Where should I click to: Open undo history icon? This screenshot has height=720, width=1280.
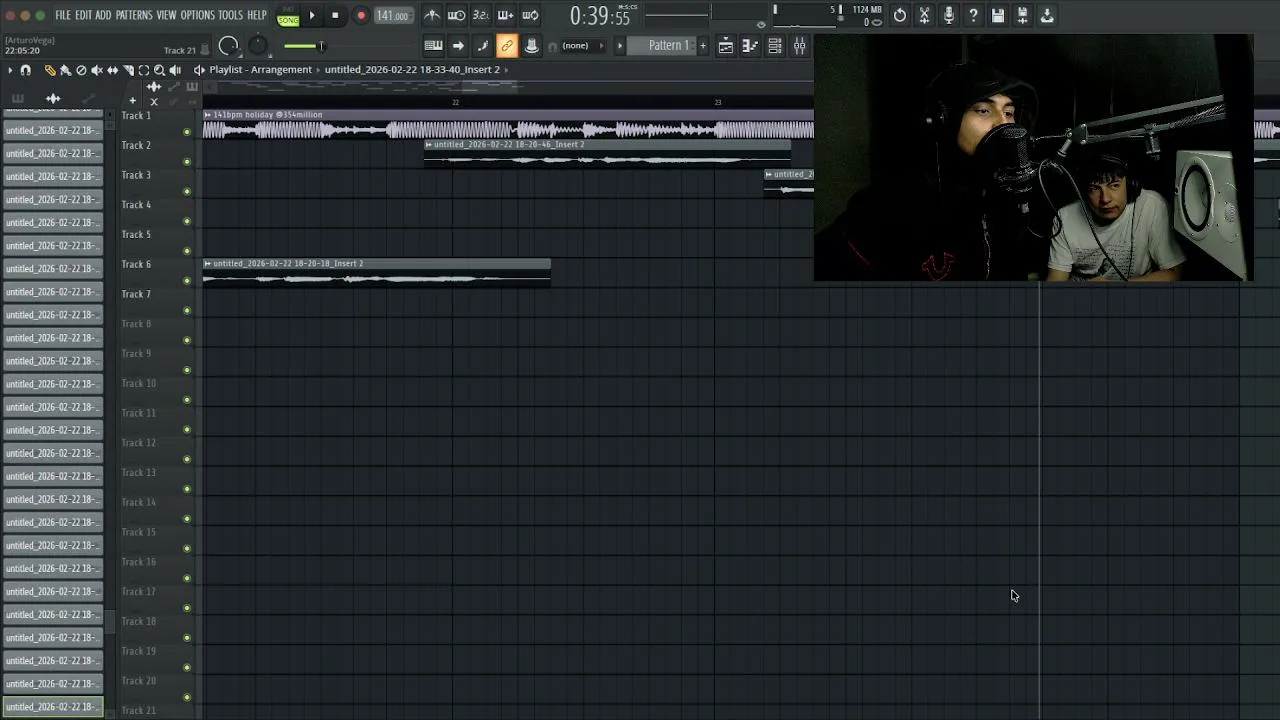(x=900, y=15)
